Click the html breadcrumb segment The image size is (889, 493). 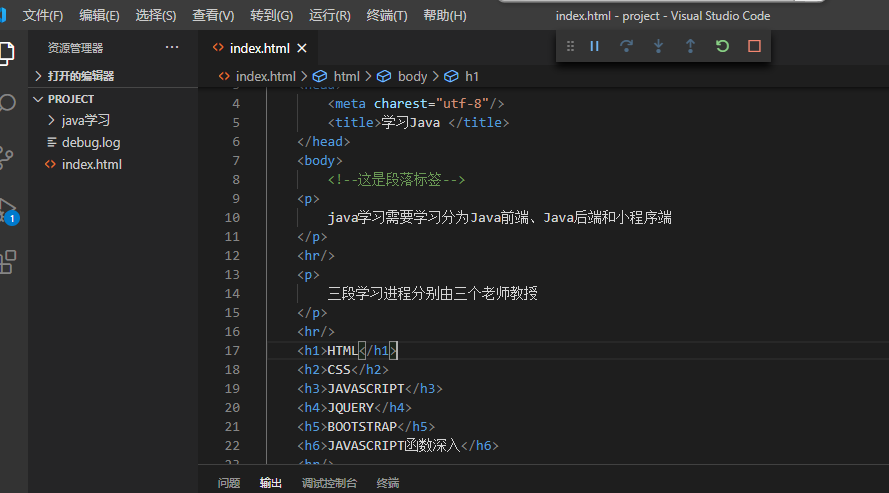(x=337, y=76)
